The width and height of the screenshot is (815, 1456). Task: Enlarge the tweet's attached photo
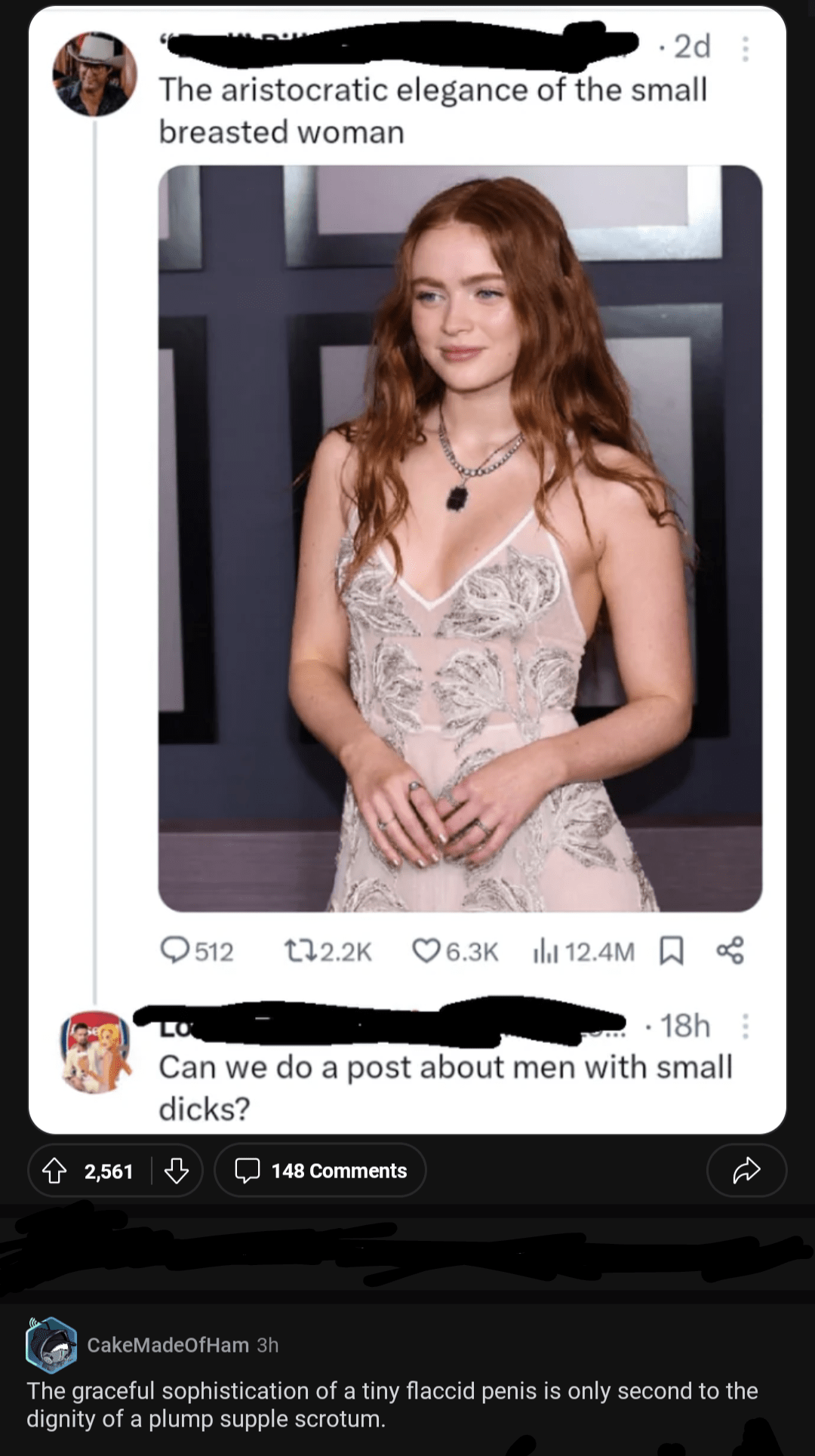coord(460,538)
